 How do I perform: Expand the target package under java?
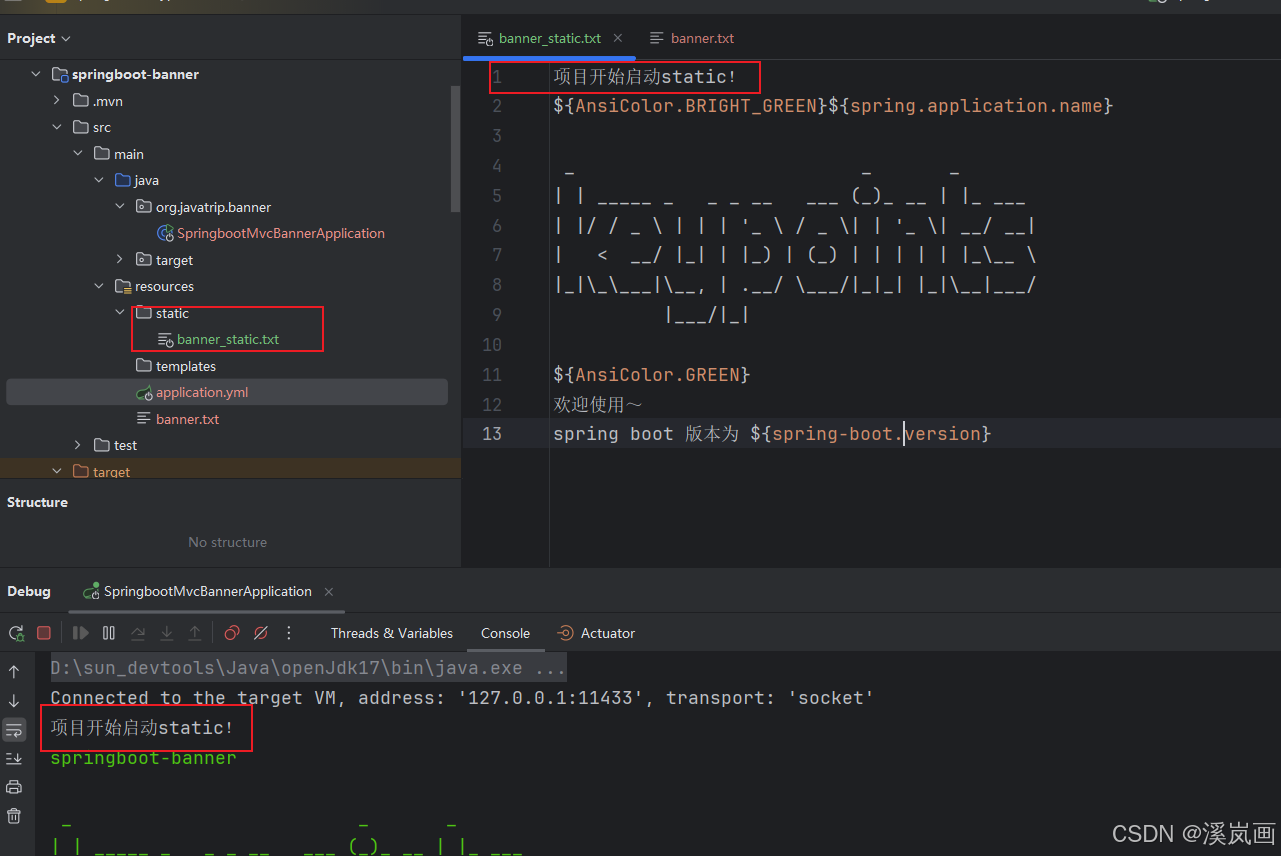tap(120, 260)
